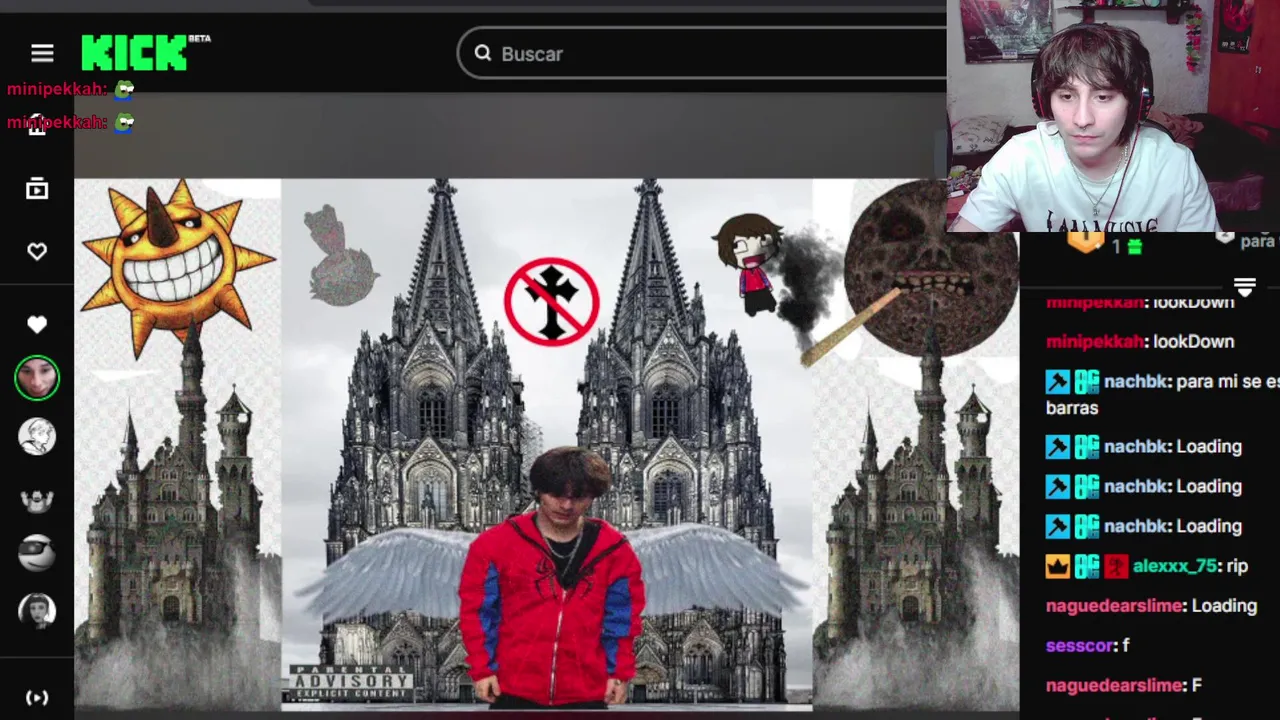Click the green gift count icon
The width and height of the screenshot is (1280, 720).
(1135, 246)
